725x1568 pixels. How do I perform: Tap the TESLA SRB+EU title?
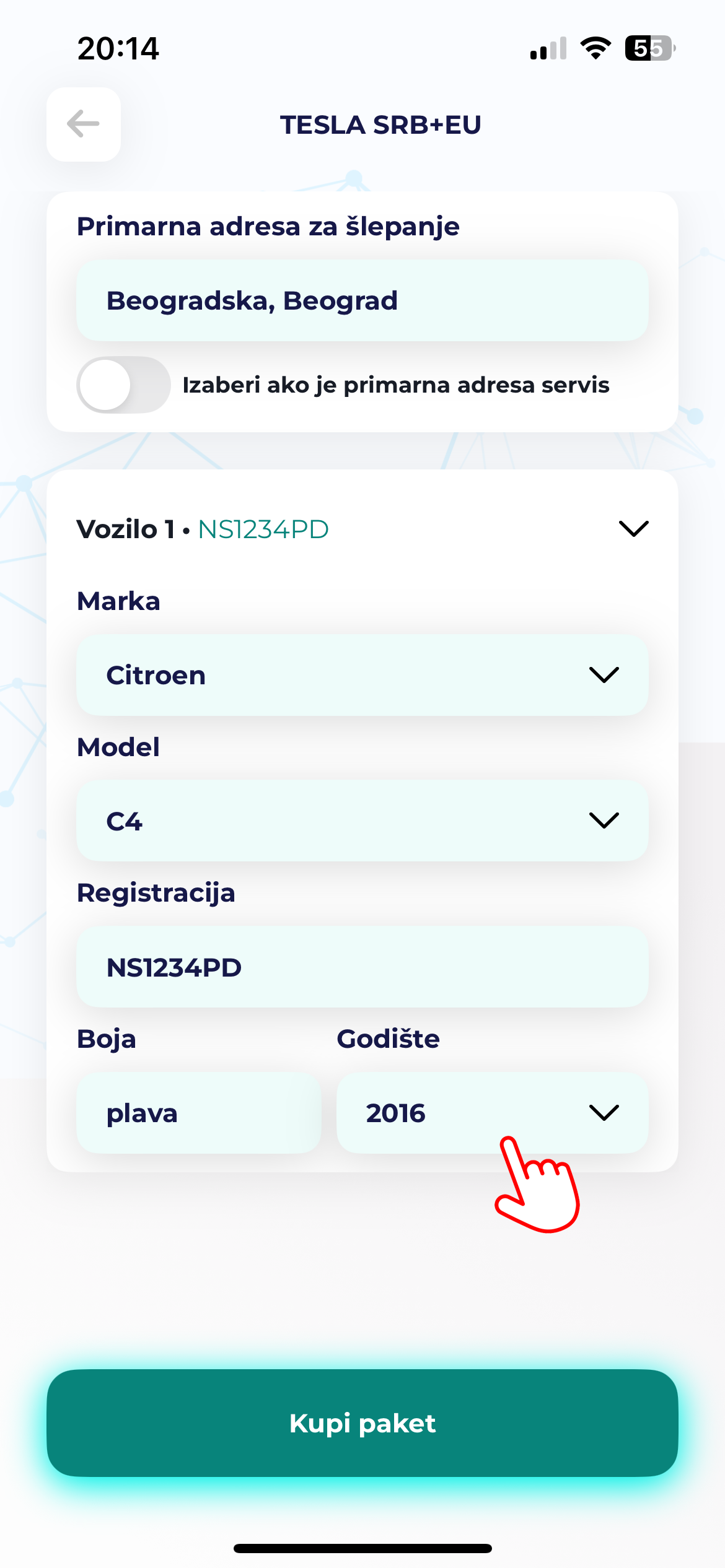(x=380, y=124)
